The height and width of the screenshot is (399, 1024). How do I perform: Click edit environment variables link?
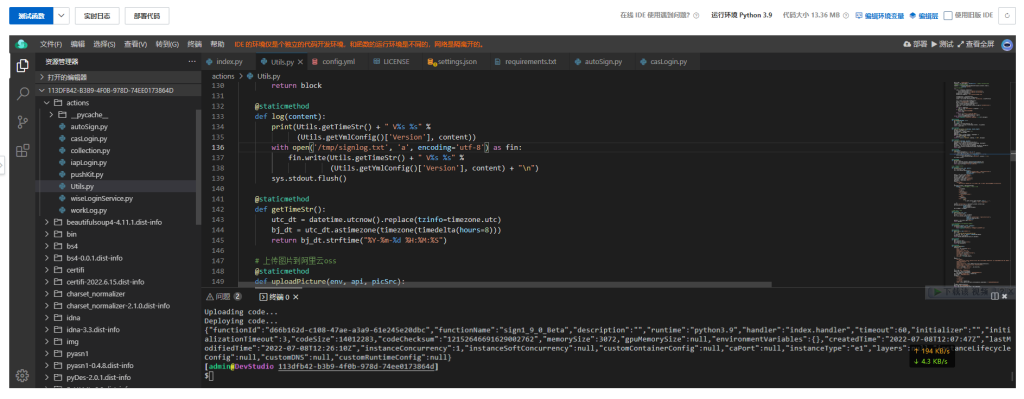coord(880,16)
